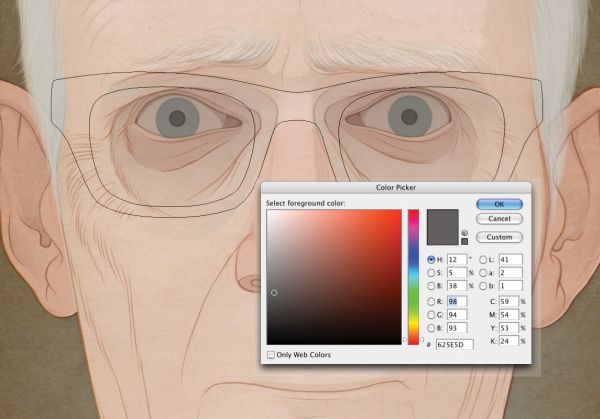The width and height of the screenshot is (600, 419).
Task: Select the L lightness radio button
Action: pos(483,260)
